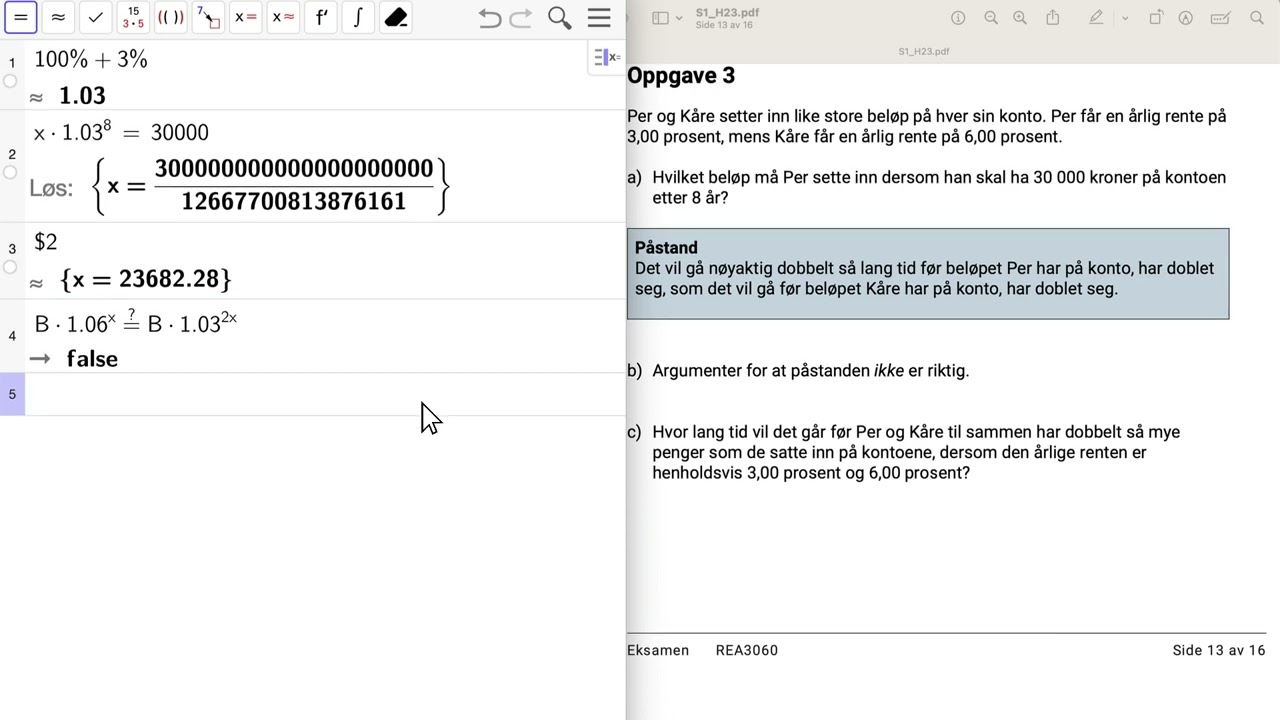Select the Highlight pen tool in Preview
This screenshot has height=720, width=1280.
coord(1096,18)
